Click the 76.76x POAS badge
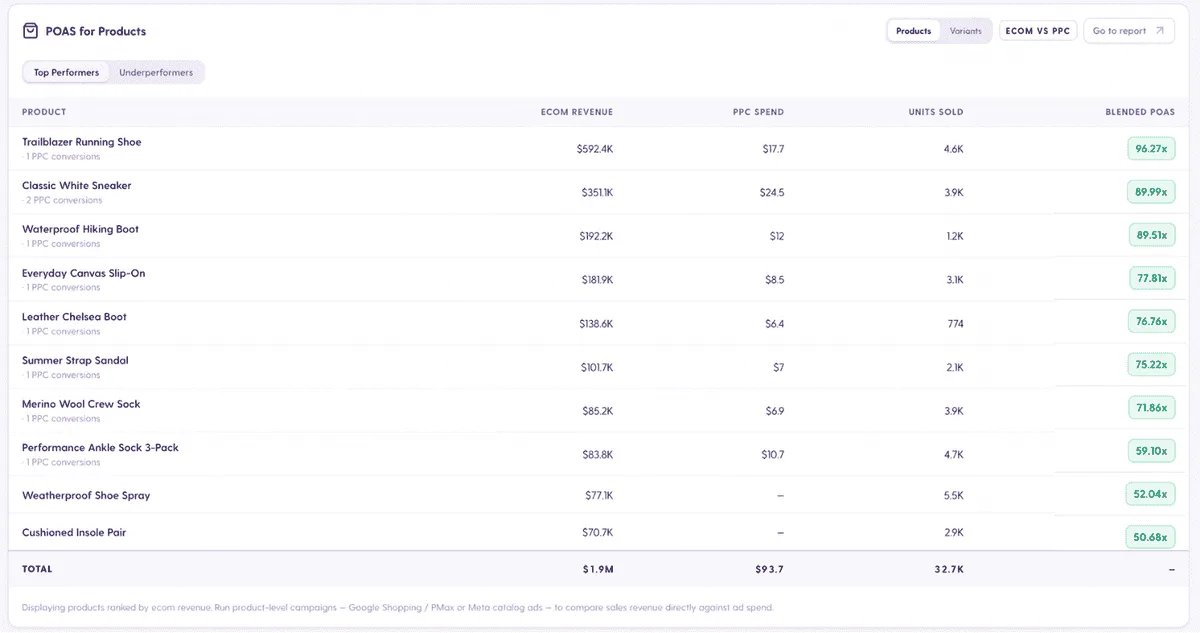Viewport: 1200px width, 633px height. (x=1151, y=322)
